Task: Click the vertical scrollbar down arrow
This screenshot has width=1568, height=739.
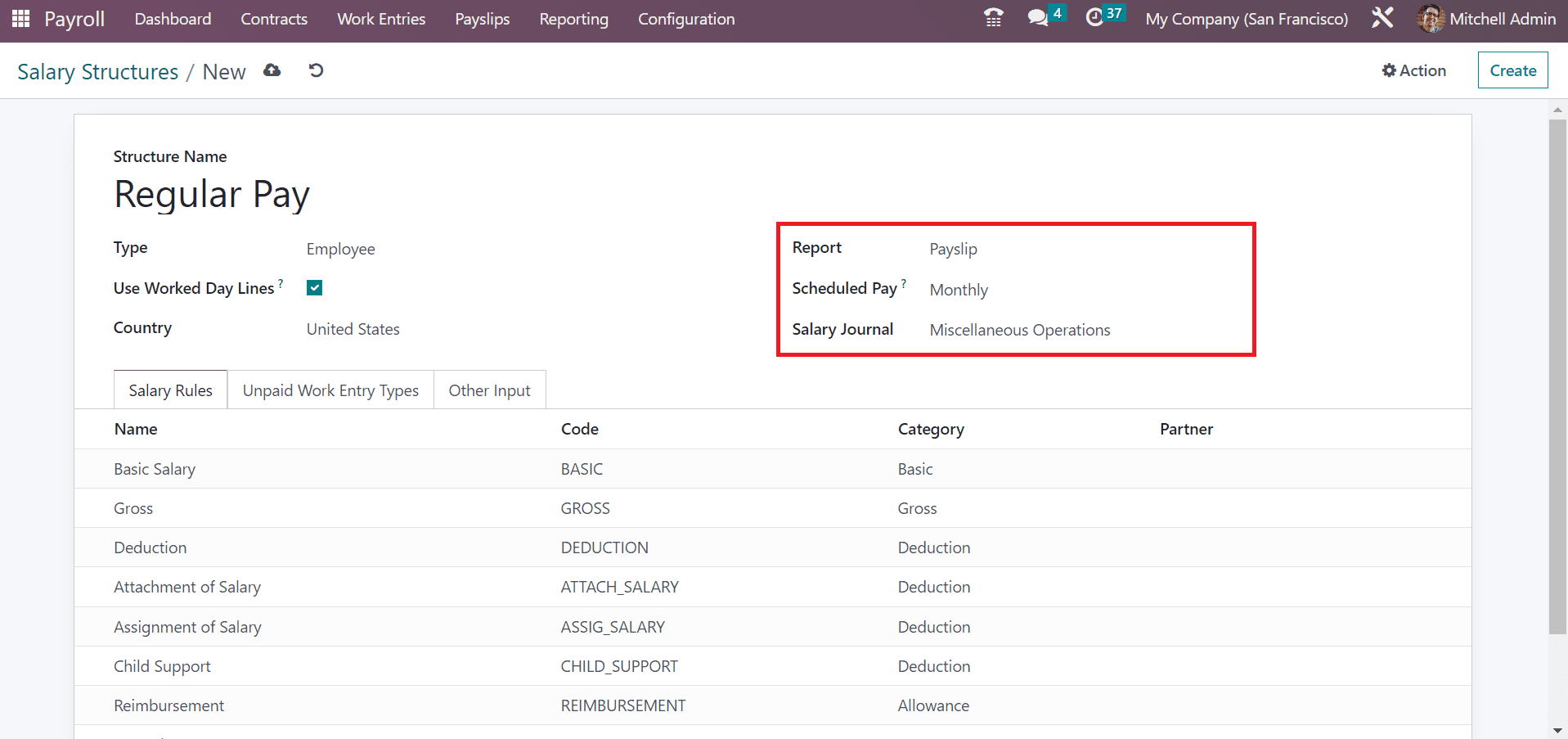Action: pyautogui.click(x=1557, y=730)
